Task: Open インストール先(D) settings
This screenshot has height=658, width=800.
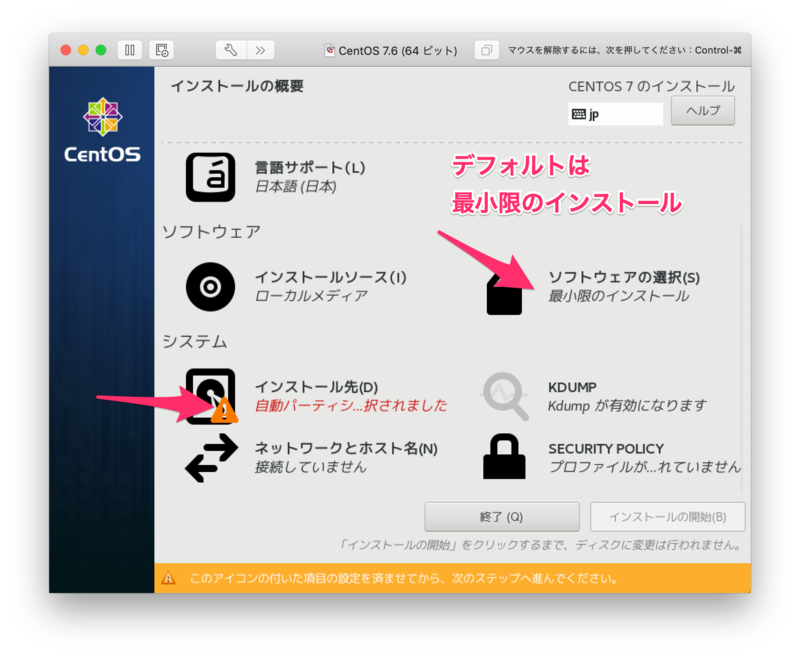Action: click(316, 387)
